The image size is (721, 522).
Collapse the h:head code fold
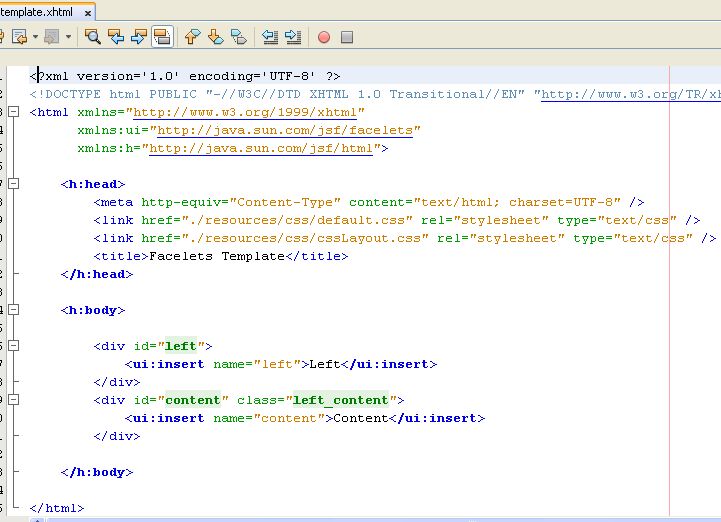click(14, 184)
